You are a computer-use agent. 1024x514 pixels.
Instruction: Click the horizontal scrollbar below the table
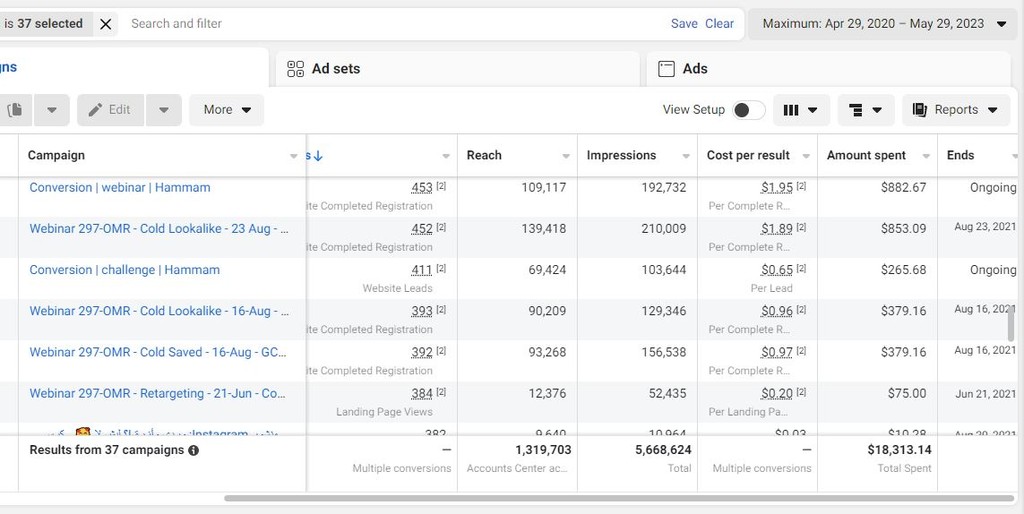click(x=620, y=497)
